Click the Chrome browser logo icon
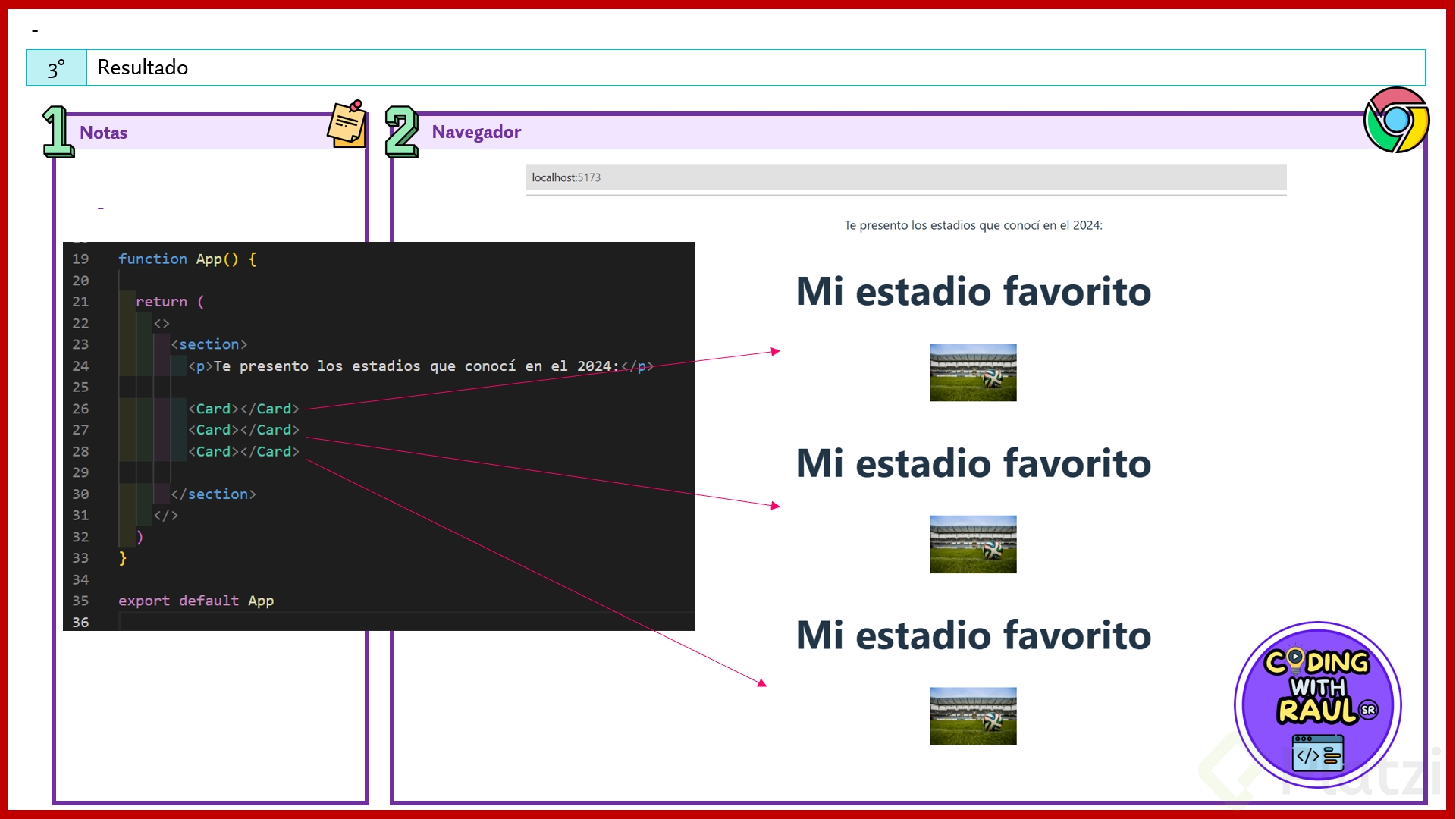 pyautogui.click(x=1396, y=120)
